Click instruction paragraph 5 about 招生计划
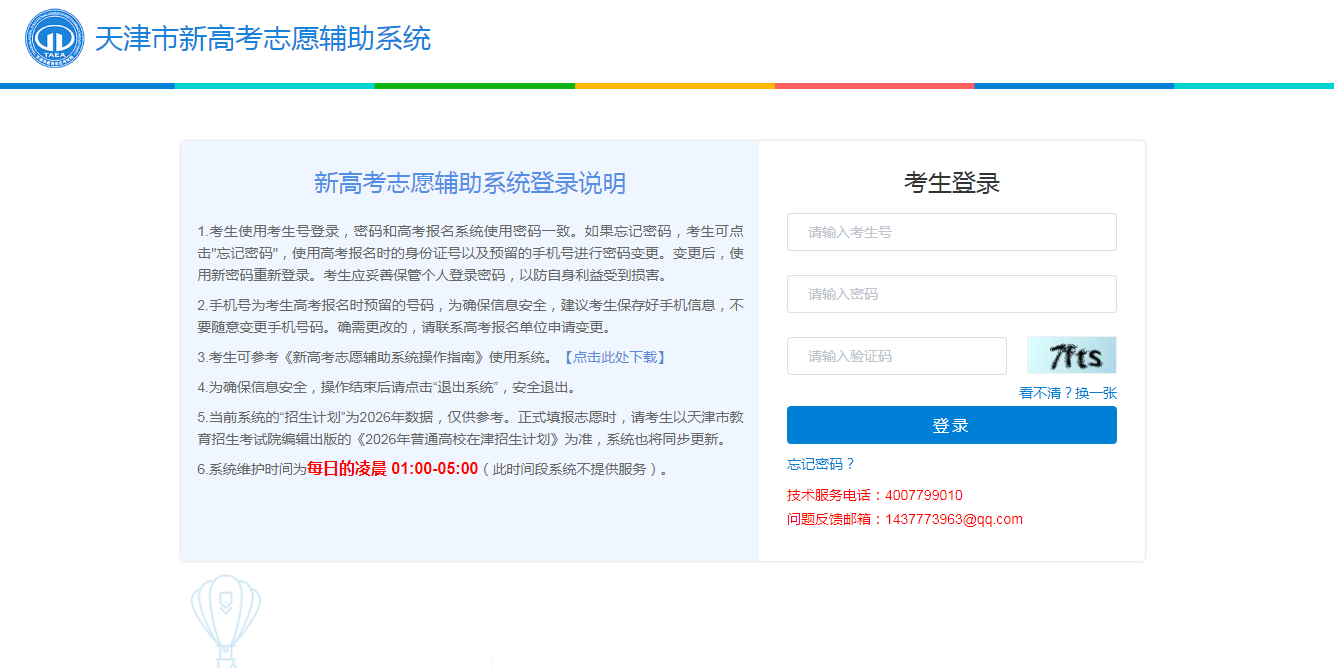1334x668 pixels. point(470,428)
